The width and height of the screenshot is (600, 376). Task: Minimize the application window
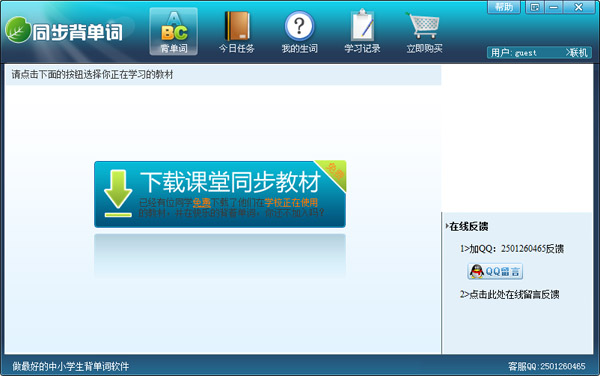point(553,7)
